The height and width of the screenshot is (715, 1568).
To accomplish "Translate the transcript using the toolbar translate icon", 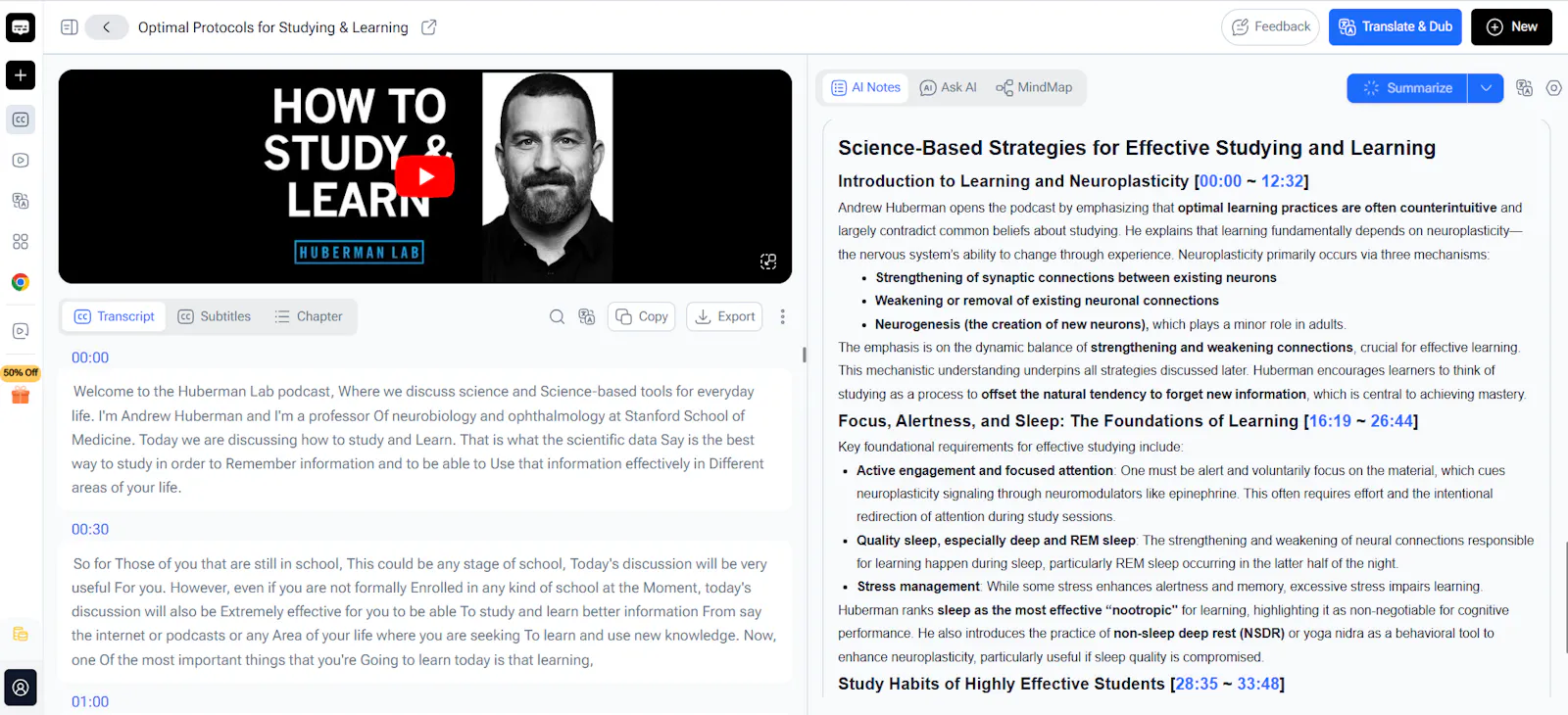I will click(587, 316).
